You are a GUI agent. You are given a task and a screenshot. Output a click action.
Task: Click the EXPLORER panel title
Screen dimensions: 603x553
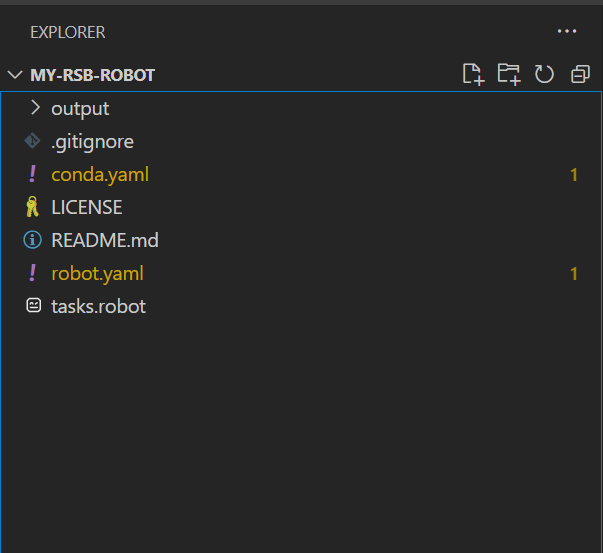click(68, 32)
